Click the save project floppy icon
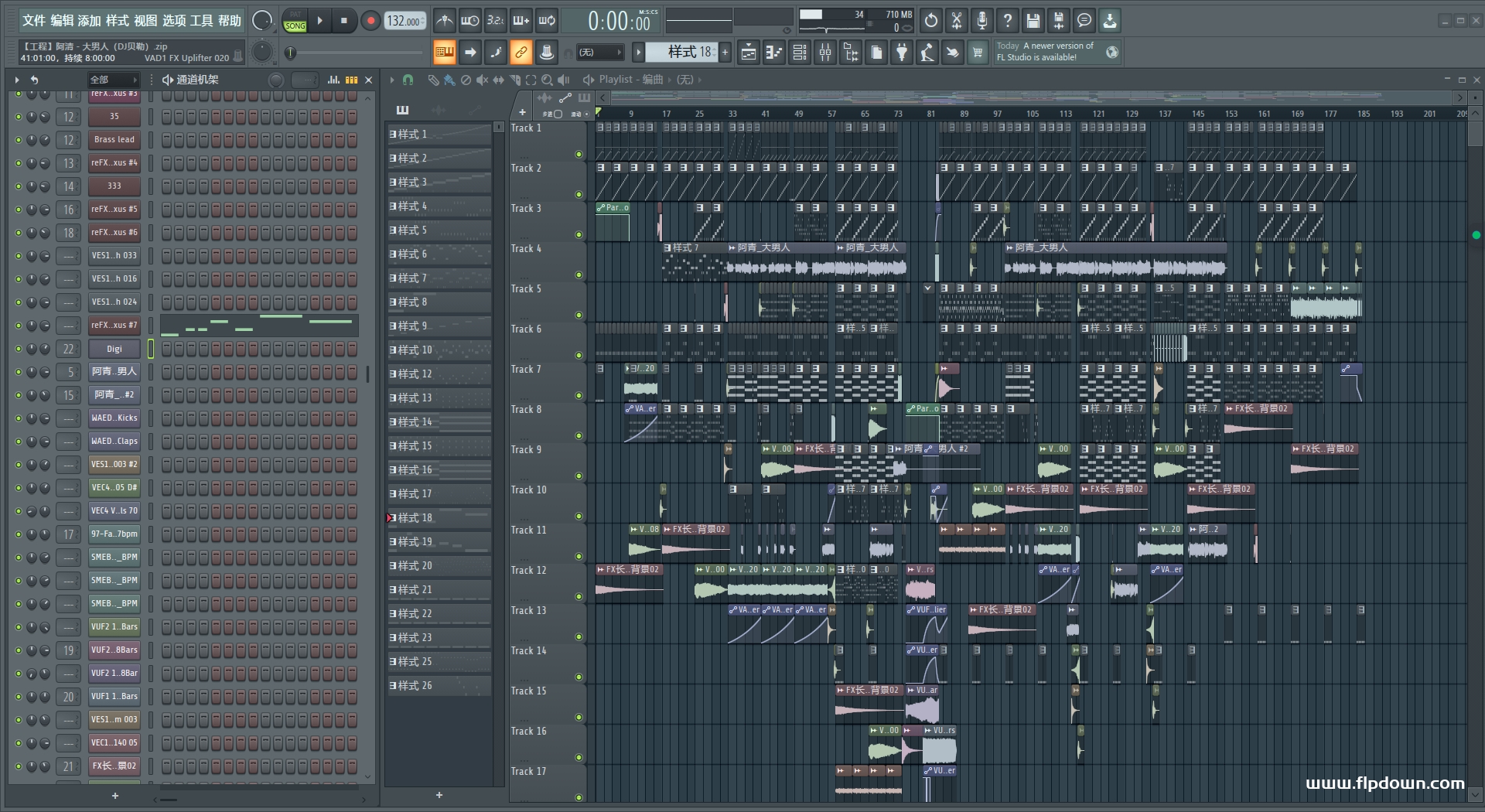Screen dimensions: 1485x812 [1033, 21]
